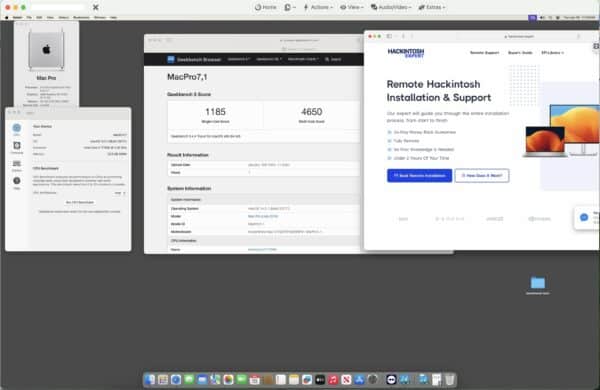Open the Actions dropdown menu
Image resolution: width=600 pixels, height=390 pixels.
pos(318,7)
